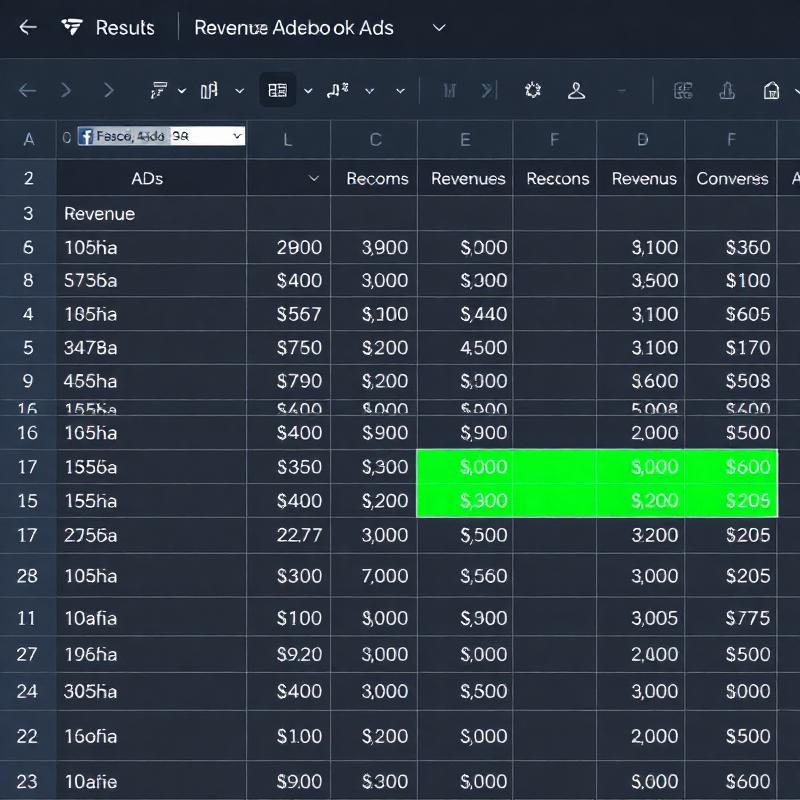Click the cell with value 22,77
This screenshot has height=800, width=800.
[289, 535]
